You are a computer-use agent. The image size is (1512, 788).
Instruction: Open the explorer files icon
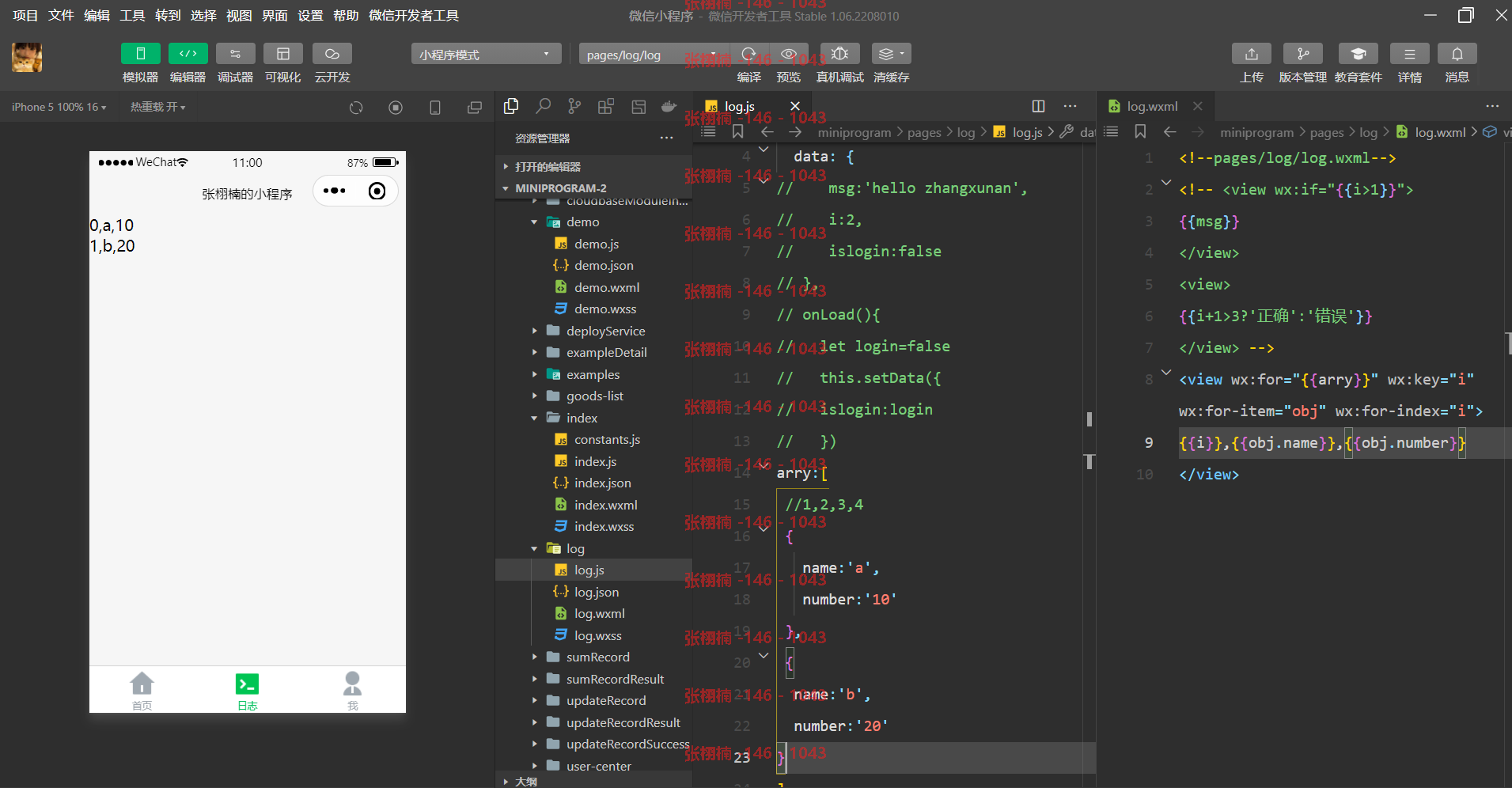coord(511,106)
